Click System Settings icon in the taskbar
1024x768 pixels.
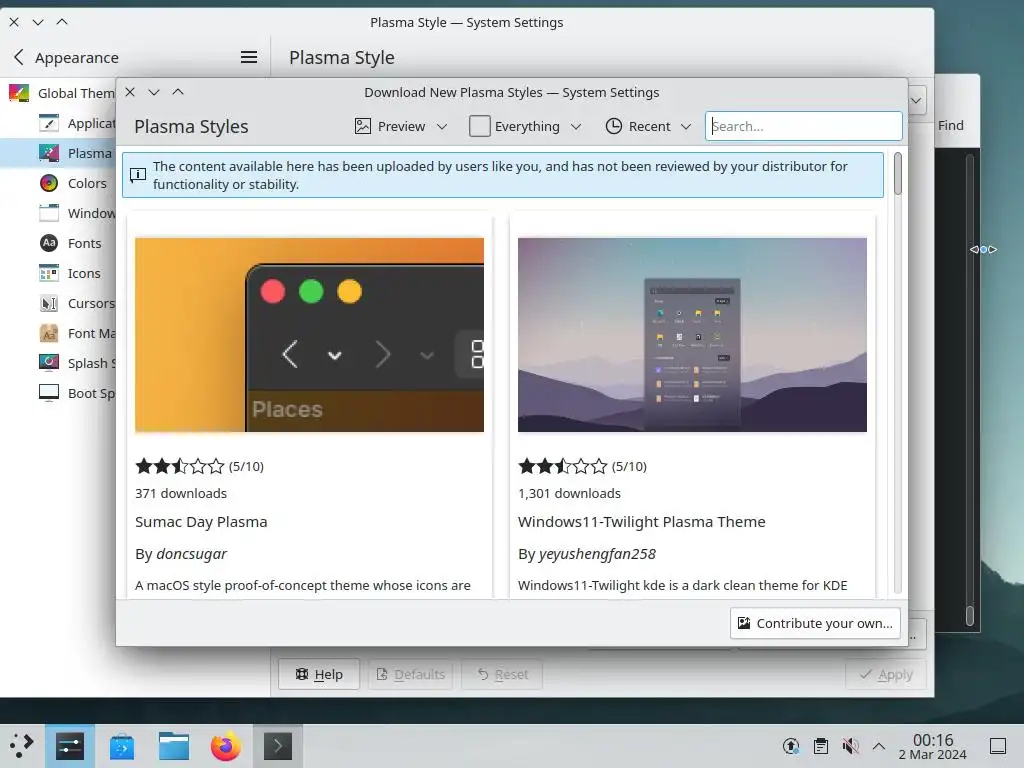click(70, 746)
